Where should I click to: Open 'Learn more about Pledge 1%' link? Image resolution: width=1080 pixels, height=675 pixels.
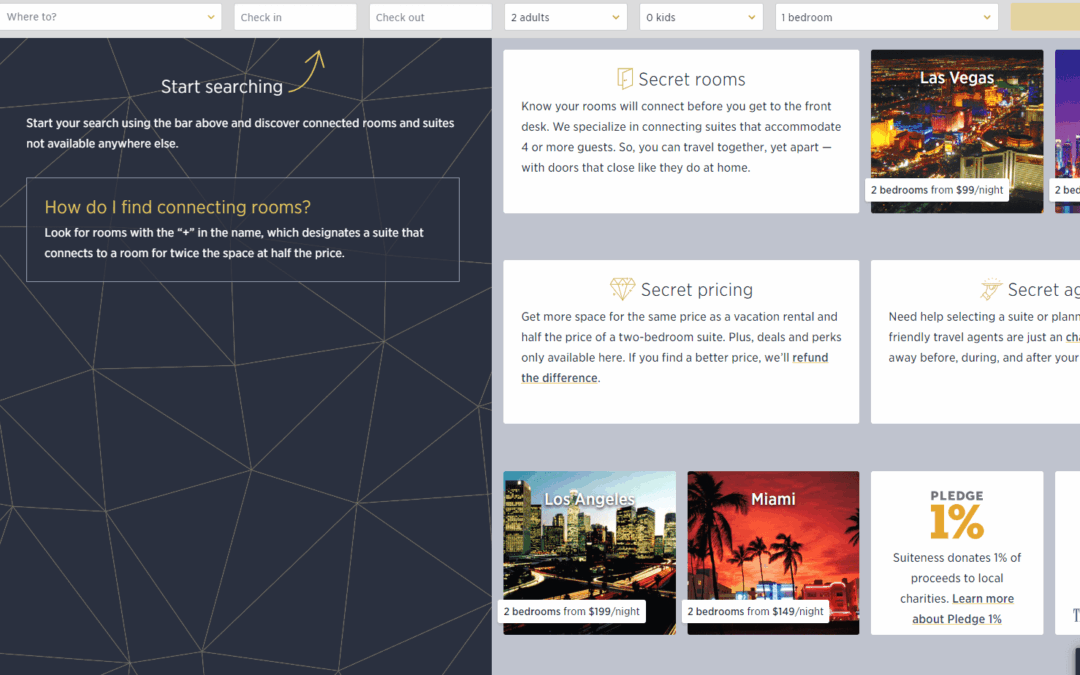coord(957,609)
